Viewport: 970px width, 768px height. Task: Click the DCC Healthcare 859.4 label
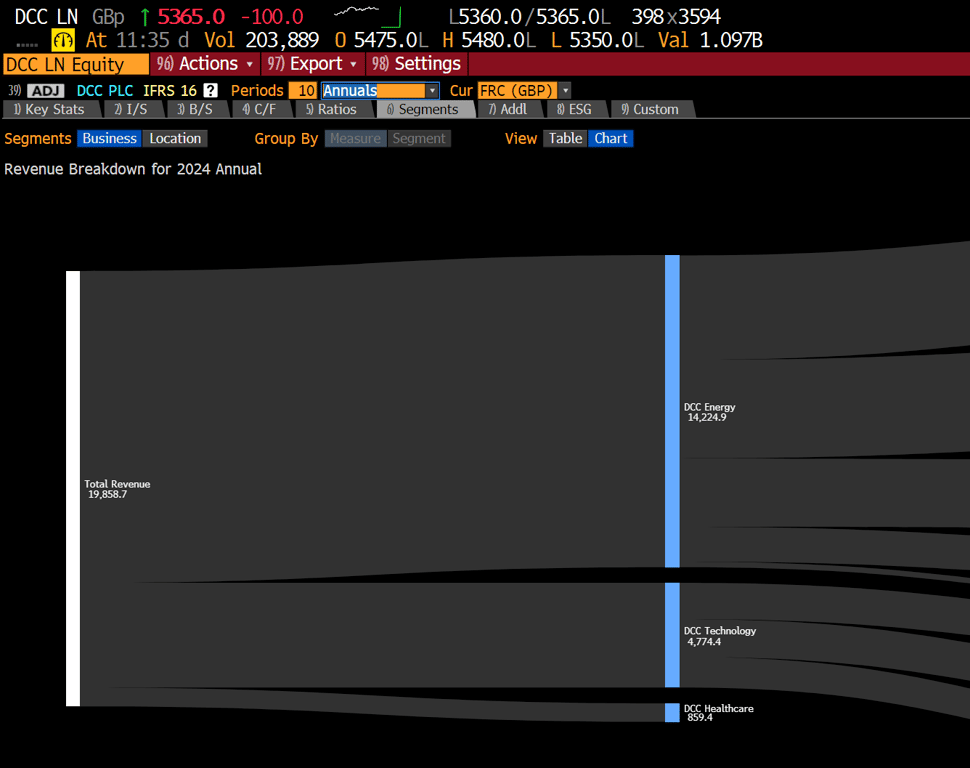click(718, 713)
